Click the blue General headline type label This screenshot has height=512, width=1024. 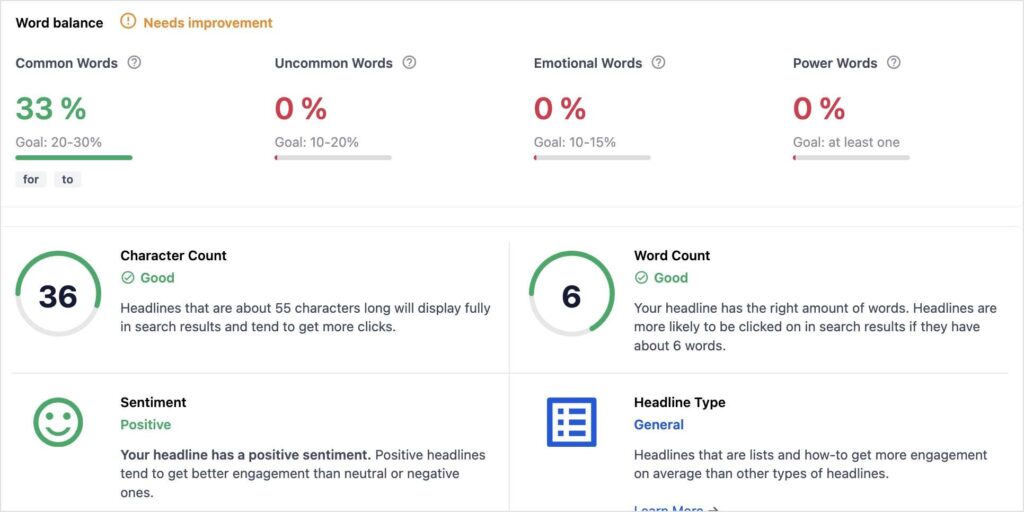[x=658, y=424]
